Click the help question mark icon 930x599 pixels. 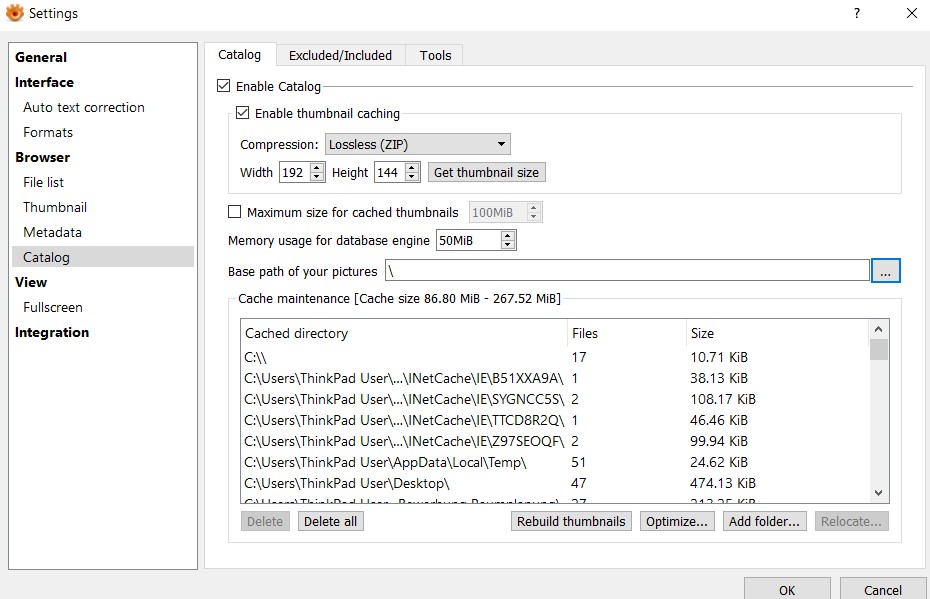pyautogui.click(x=856, y=13)
